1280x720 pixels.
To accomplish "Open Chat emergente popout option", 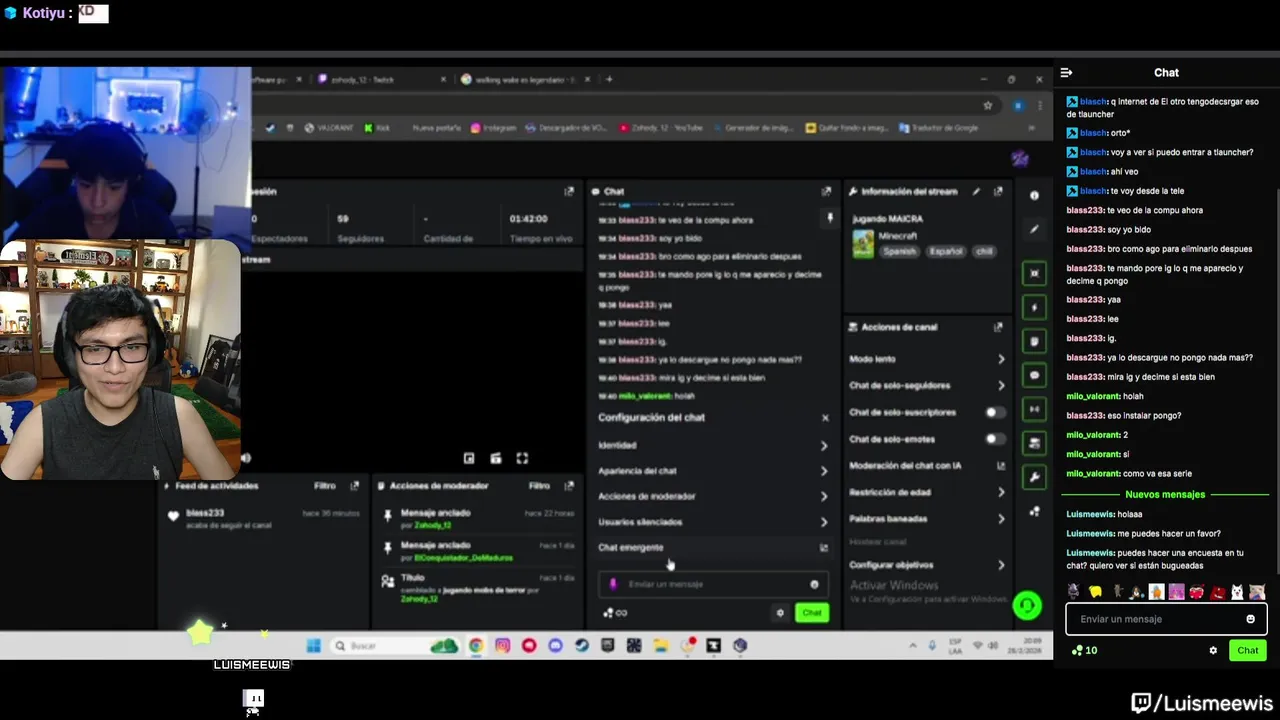I will pyautogui.click(x=713, y=548).
